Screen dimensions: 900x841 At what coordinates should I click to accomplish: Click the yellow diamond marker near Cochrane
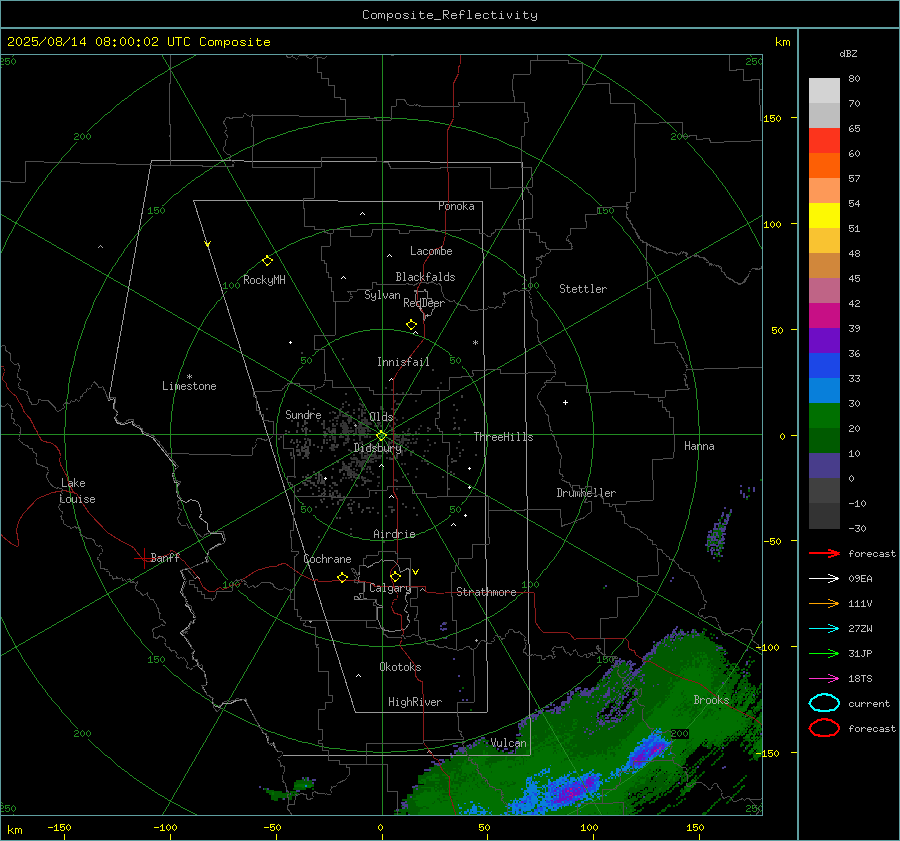tap(342, 577)
